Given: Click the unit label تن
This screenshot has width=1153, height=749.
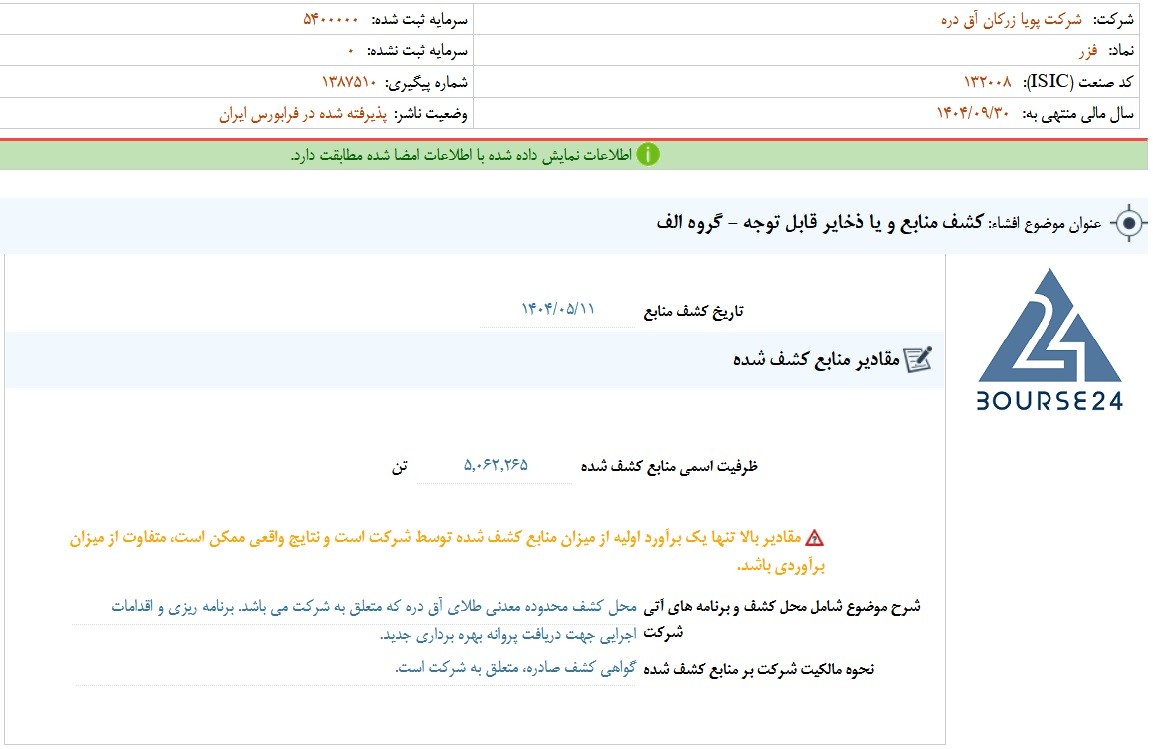Looking at the screenshot, I should pos(399,467).
